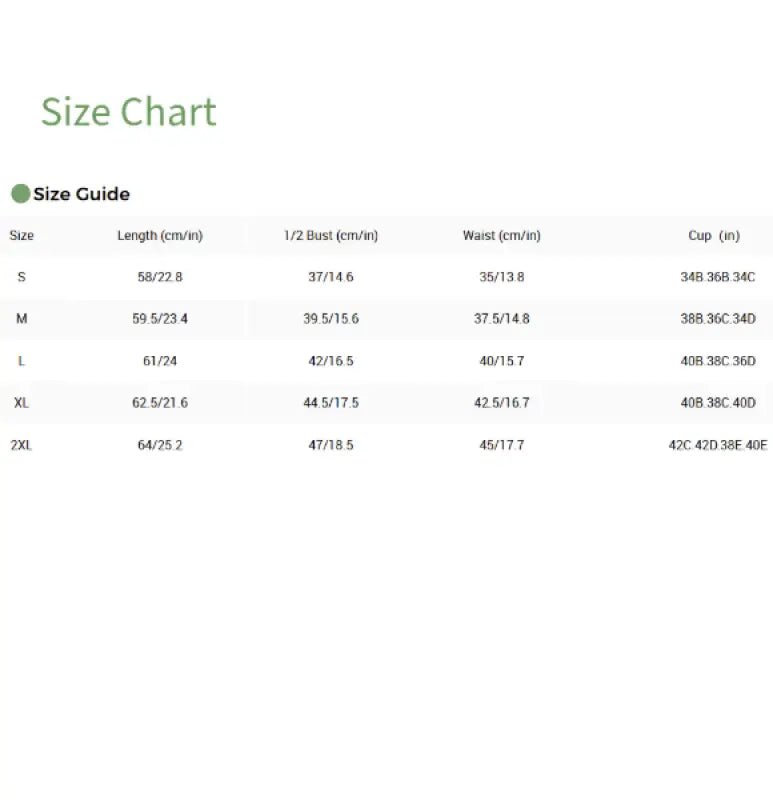Click the 39.5/15.6 half bust value
This screenshot has width=773, height=800.
coord(331,319)
